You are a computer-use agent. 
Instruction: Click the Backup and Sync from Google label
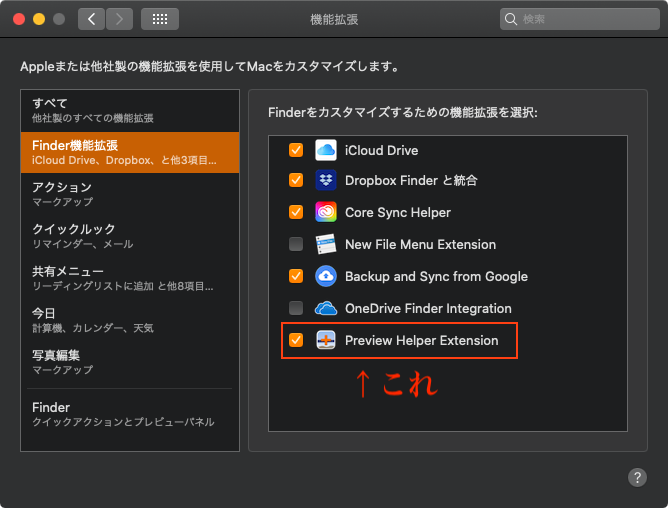coord(436,277)
